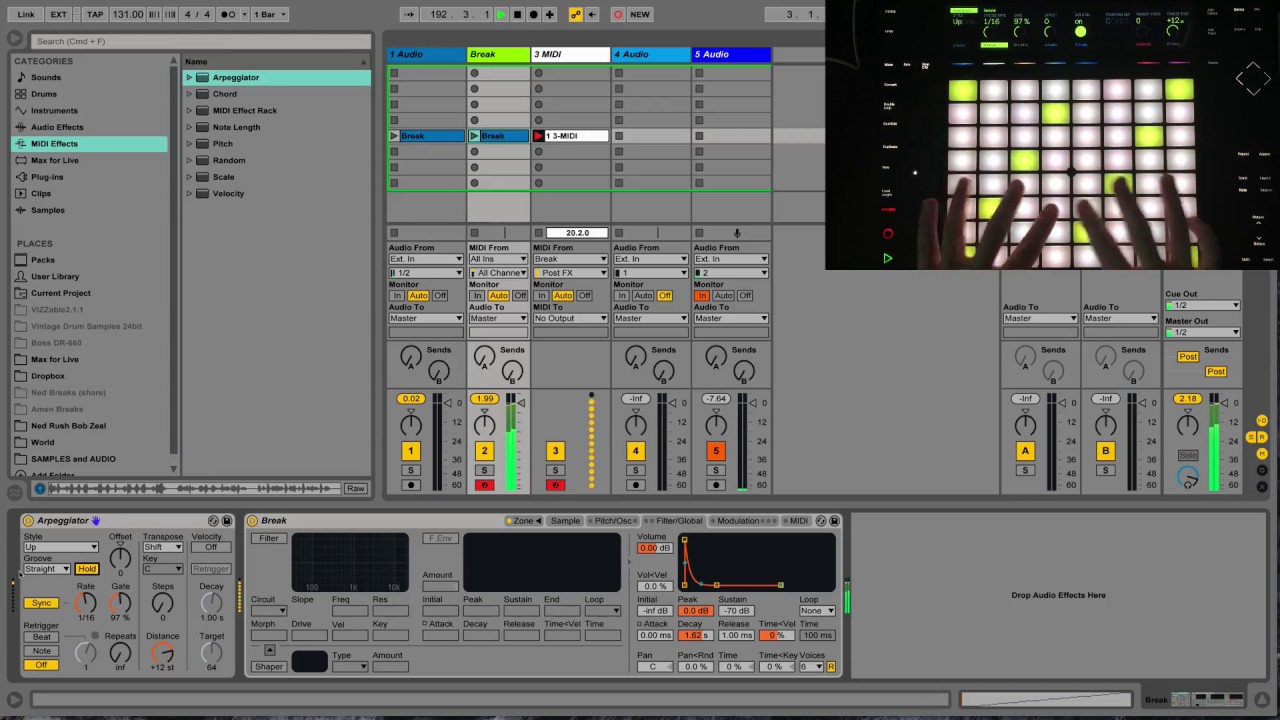Viewport: 1280px width, 720px height.
Task: Select the Sounds category icon
Action: (x=21, y=77)
